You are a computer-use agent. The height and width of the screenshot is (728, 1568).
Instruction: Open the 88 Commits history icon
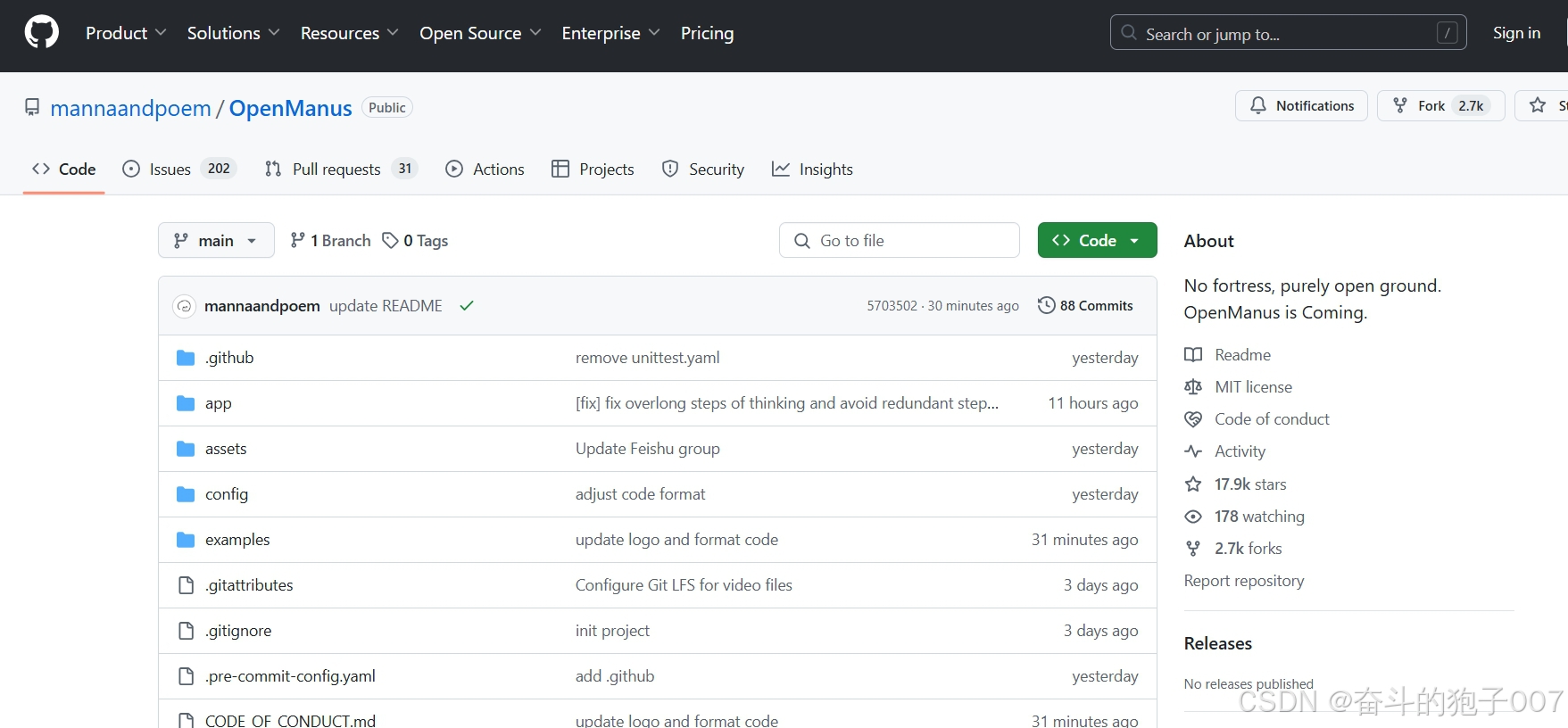1046,305
